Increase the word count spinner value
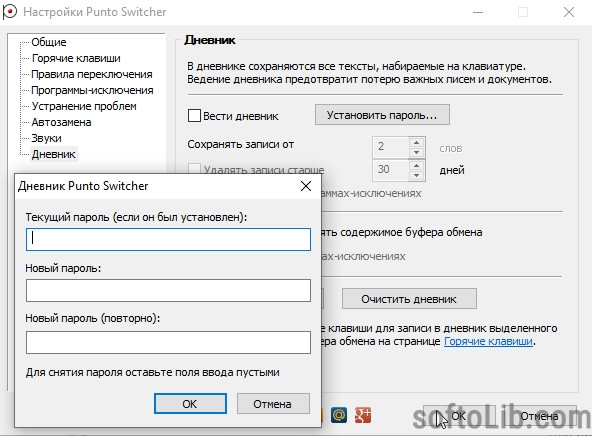 point(416,143)
